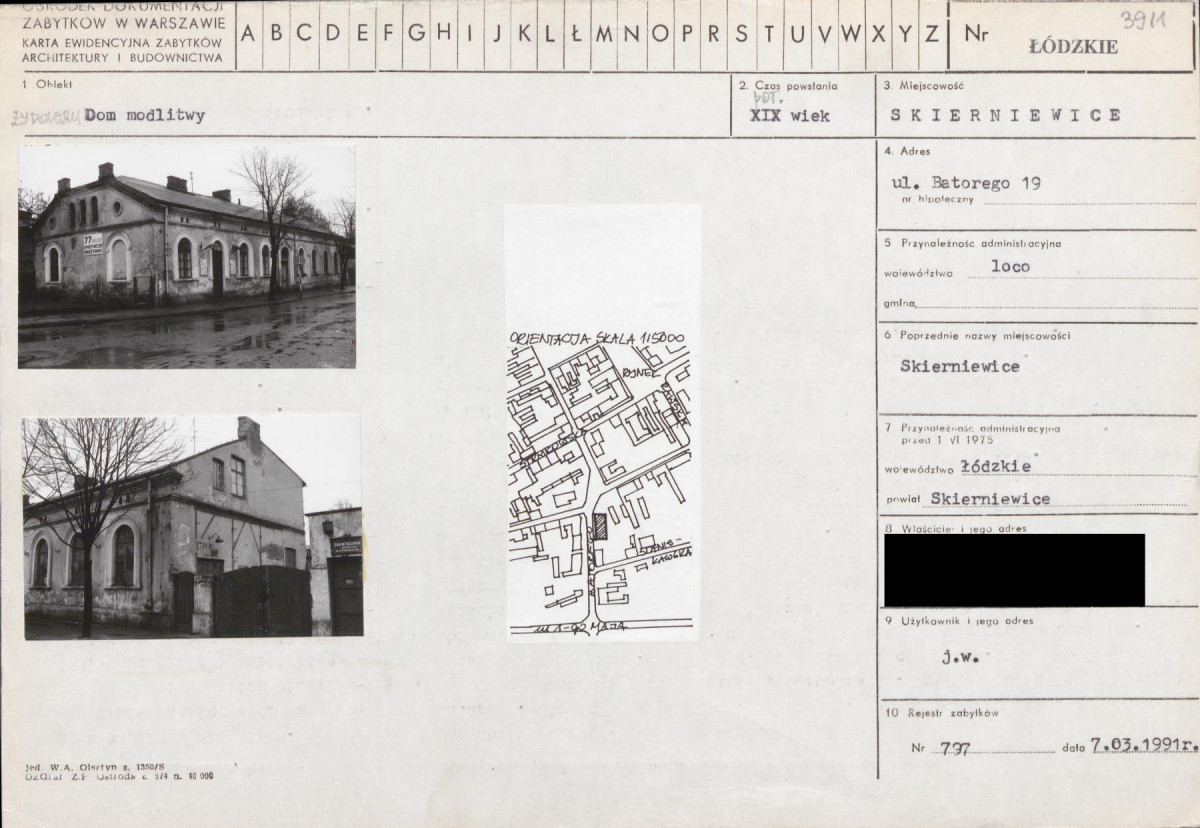The image size is (1200, 828).
Task: Select the 'j.w.' user entry
Action: click(960, 657)
